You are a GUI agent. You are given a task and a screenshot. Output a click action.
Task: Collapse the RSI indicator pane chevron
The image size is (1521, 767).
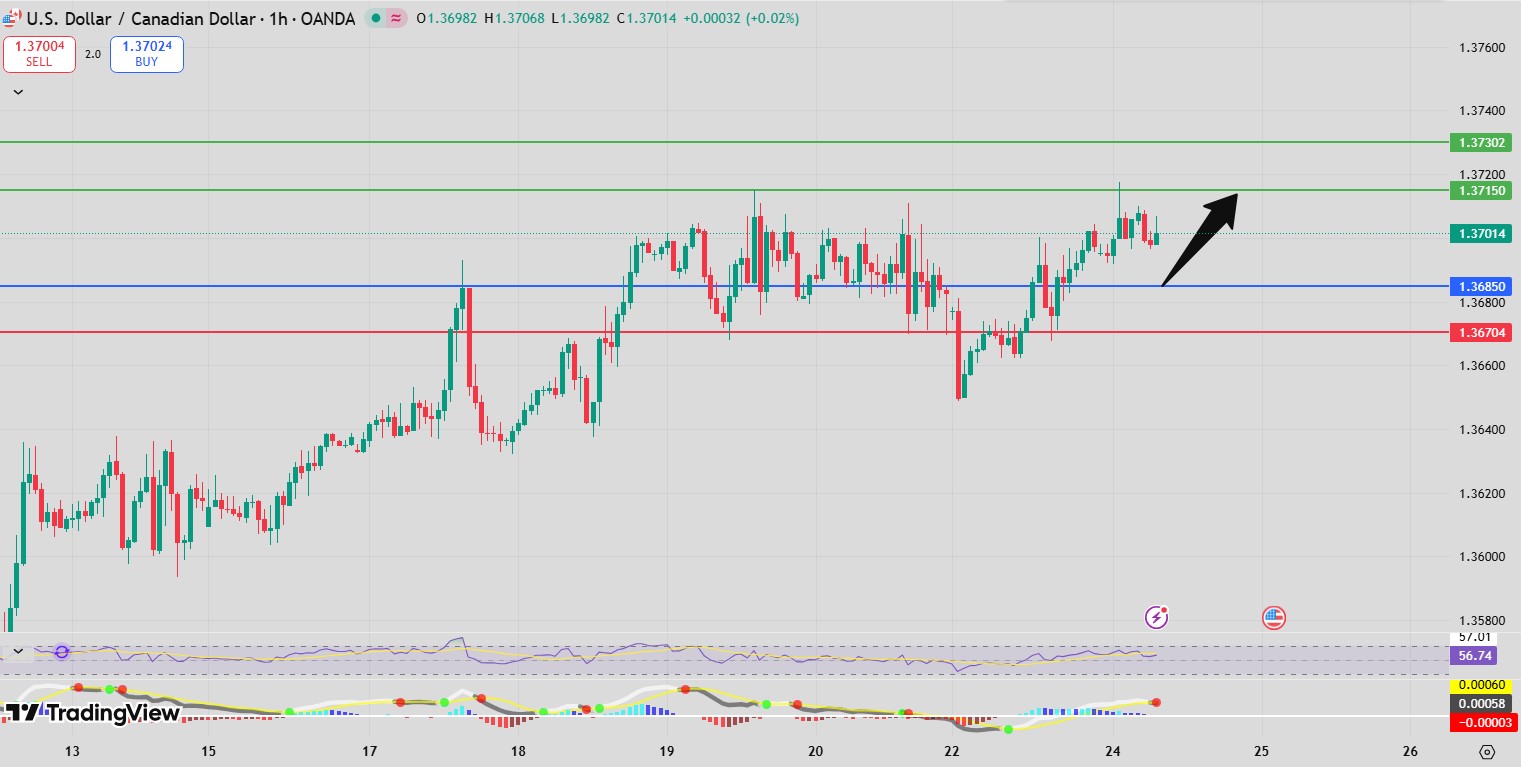(x=18, y=652)
